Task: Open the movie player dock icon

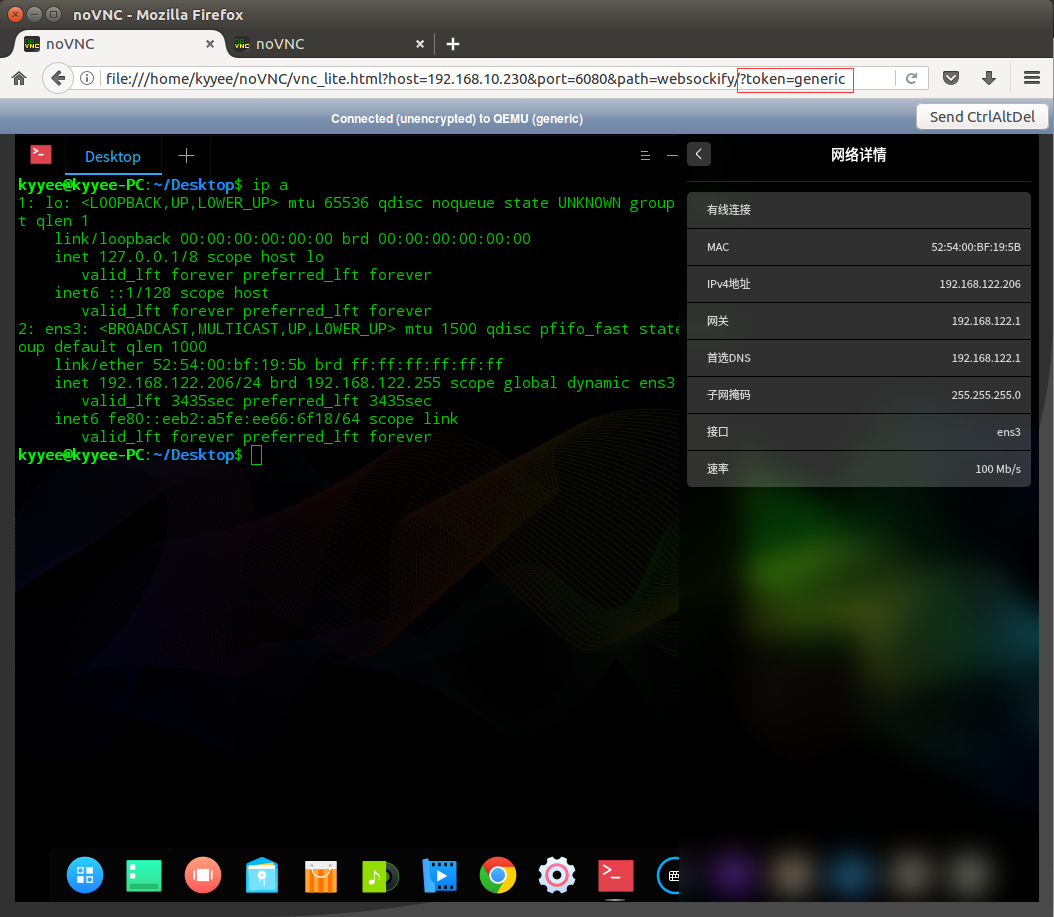Action: pos(439,875)
